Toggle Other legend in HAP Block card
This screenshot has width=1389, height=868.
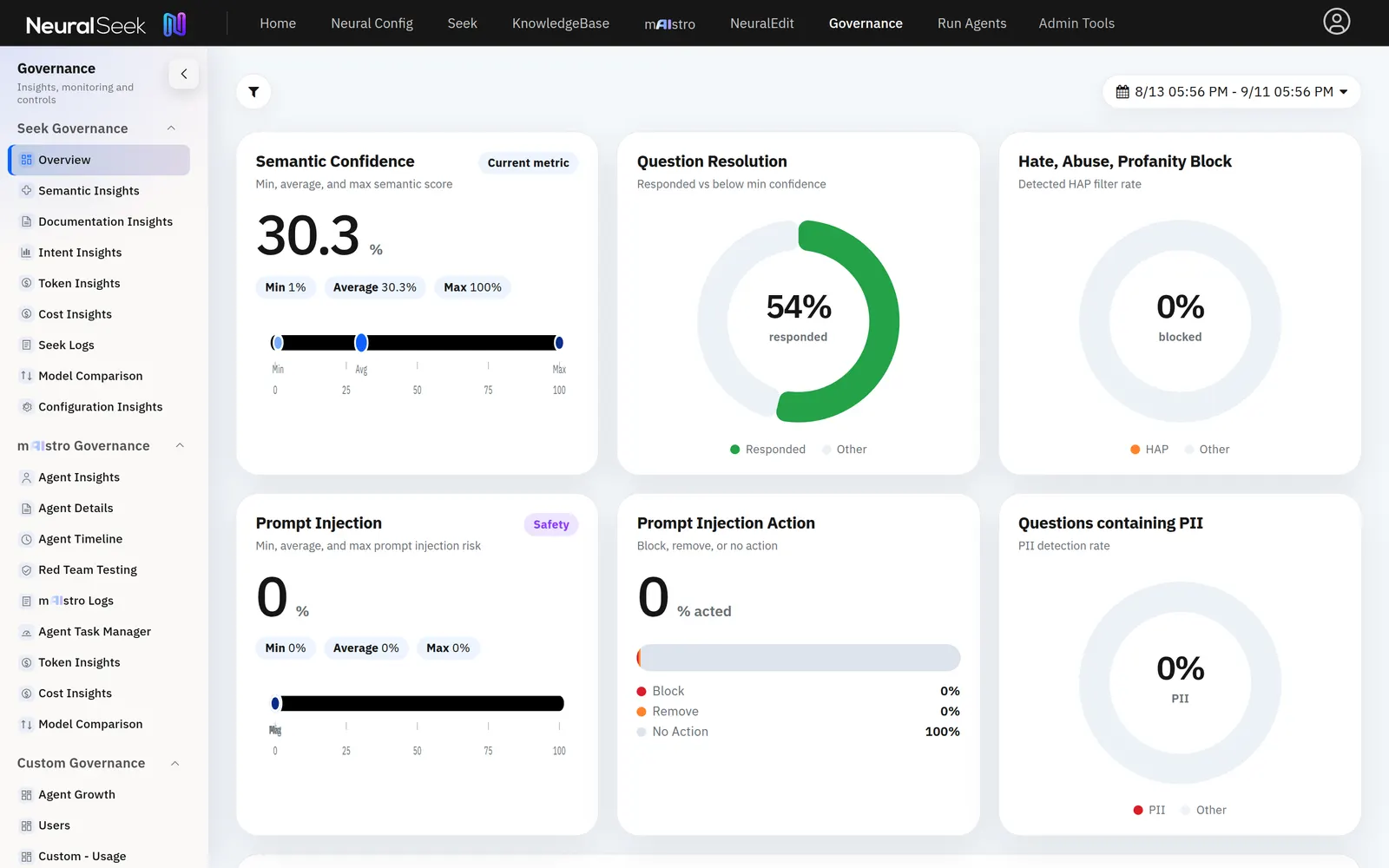pyautogui.click(x=1208, y=450)
